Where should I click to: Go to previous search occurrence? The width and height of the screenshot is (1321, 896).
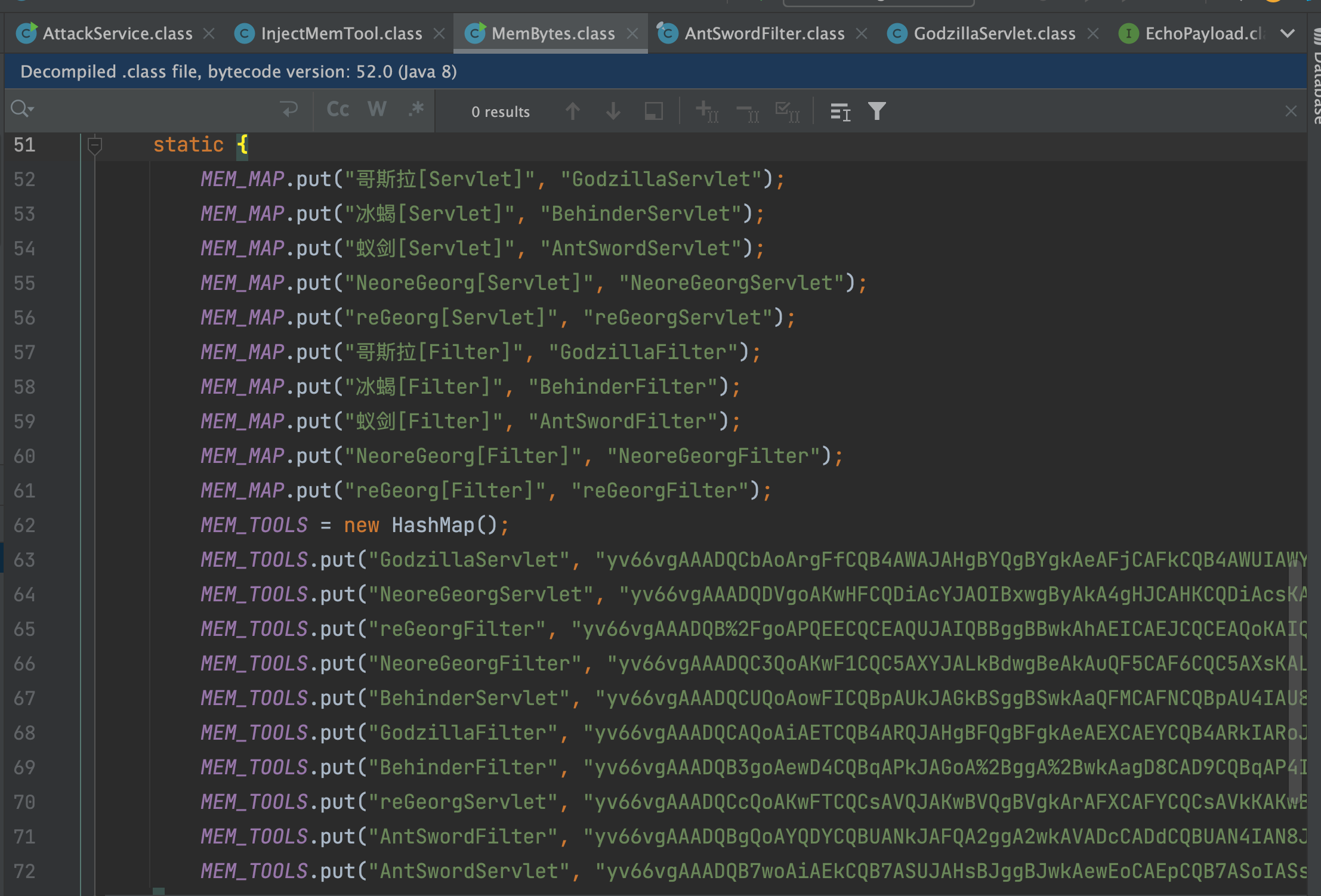(x=573, y=111)
